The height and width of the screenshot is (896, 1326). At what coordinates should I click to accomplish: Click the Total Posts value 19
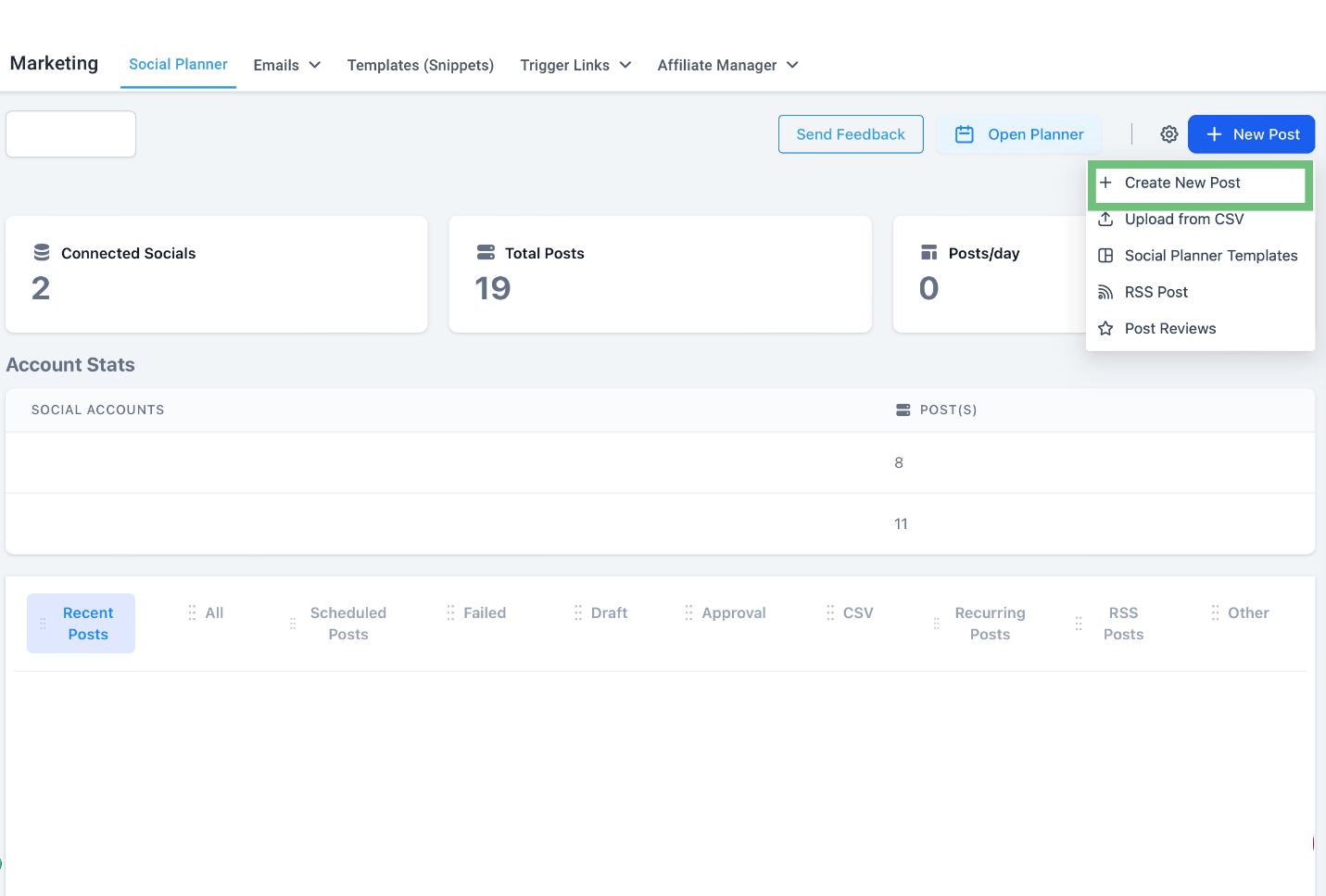(493, 288)
